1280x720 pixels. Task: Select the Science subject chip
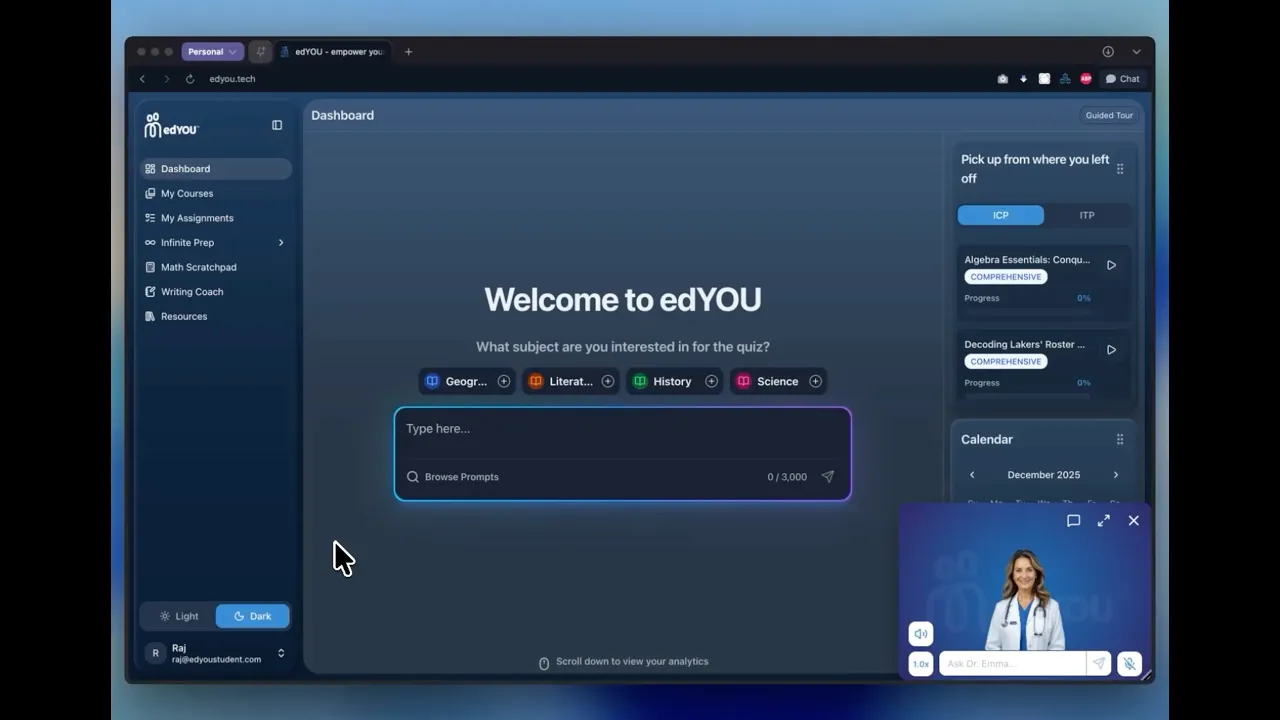(x=777, y=381)
